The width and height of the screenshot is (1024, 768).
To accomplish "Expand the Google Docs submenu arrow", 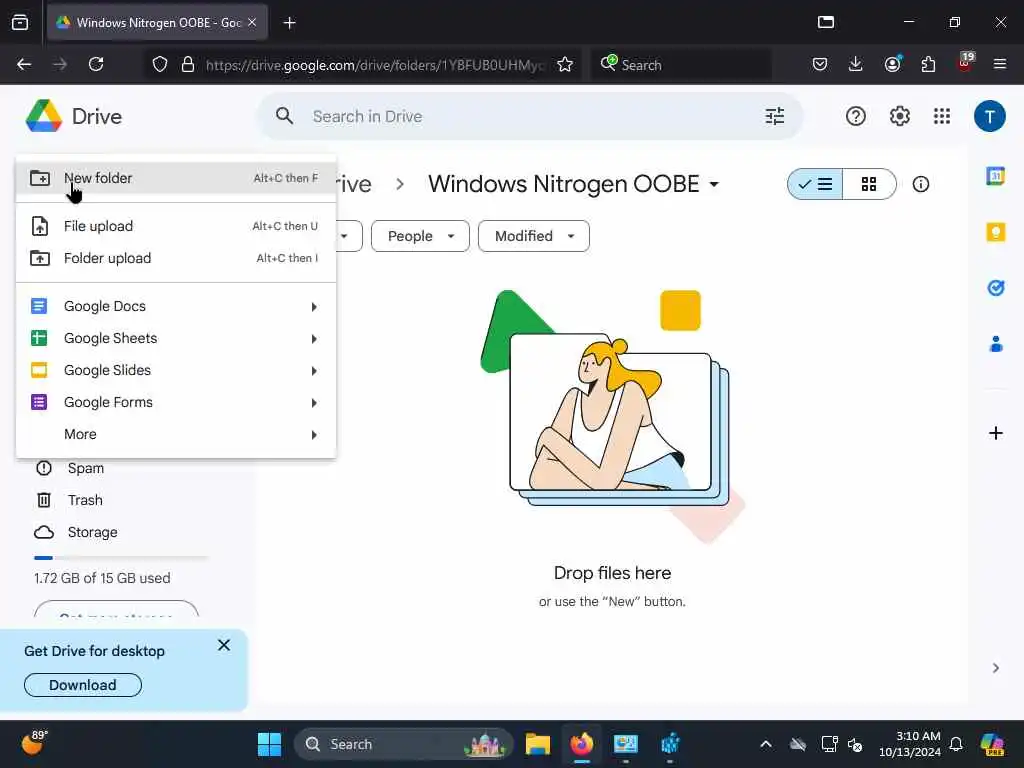I will [314, 306].
